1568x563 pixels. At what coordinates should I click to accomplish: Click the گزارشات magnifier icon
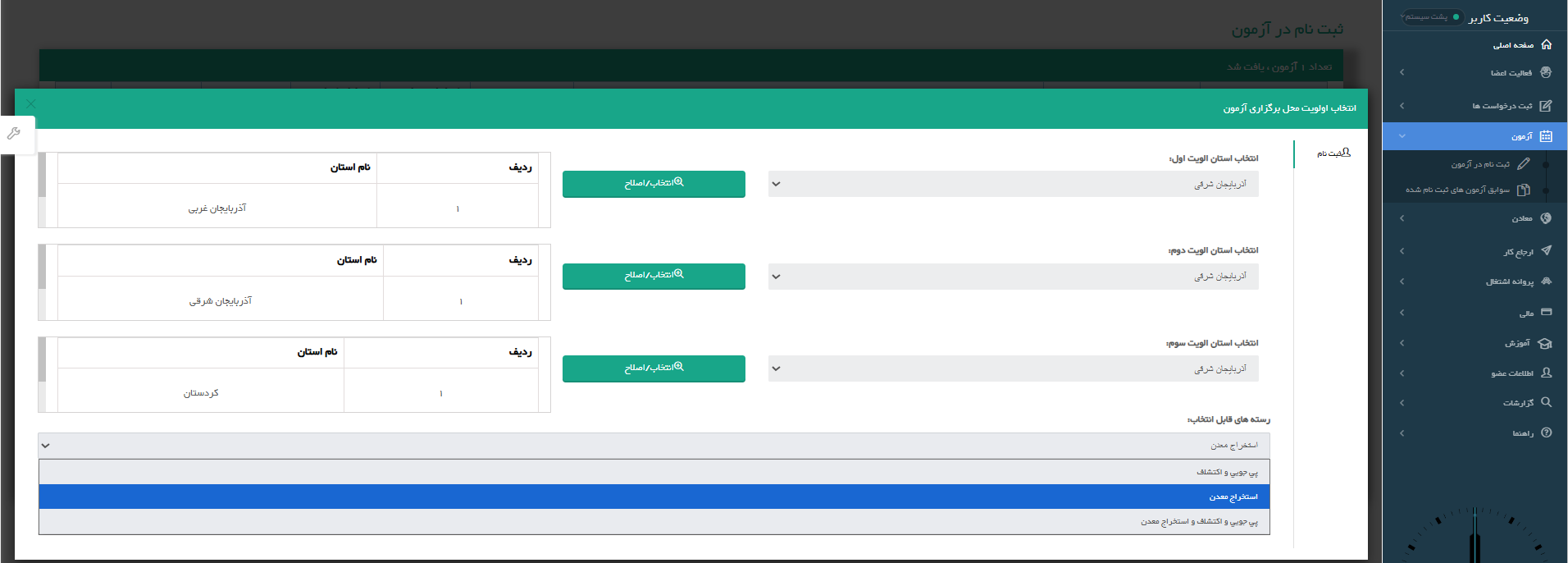click(x=1546, y=402)
